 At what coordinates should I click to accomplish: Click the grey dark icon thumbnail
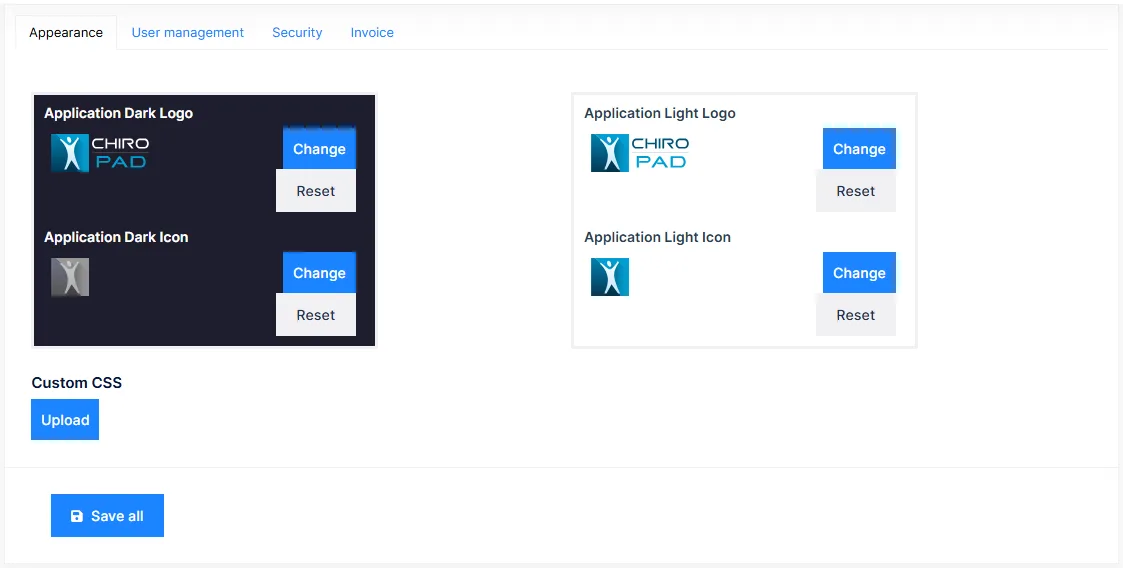point(70,277)
